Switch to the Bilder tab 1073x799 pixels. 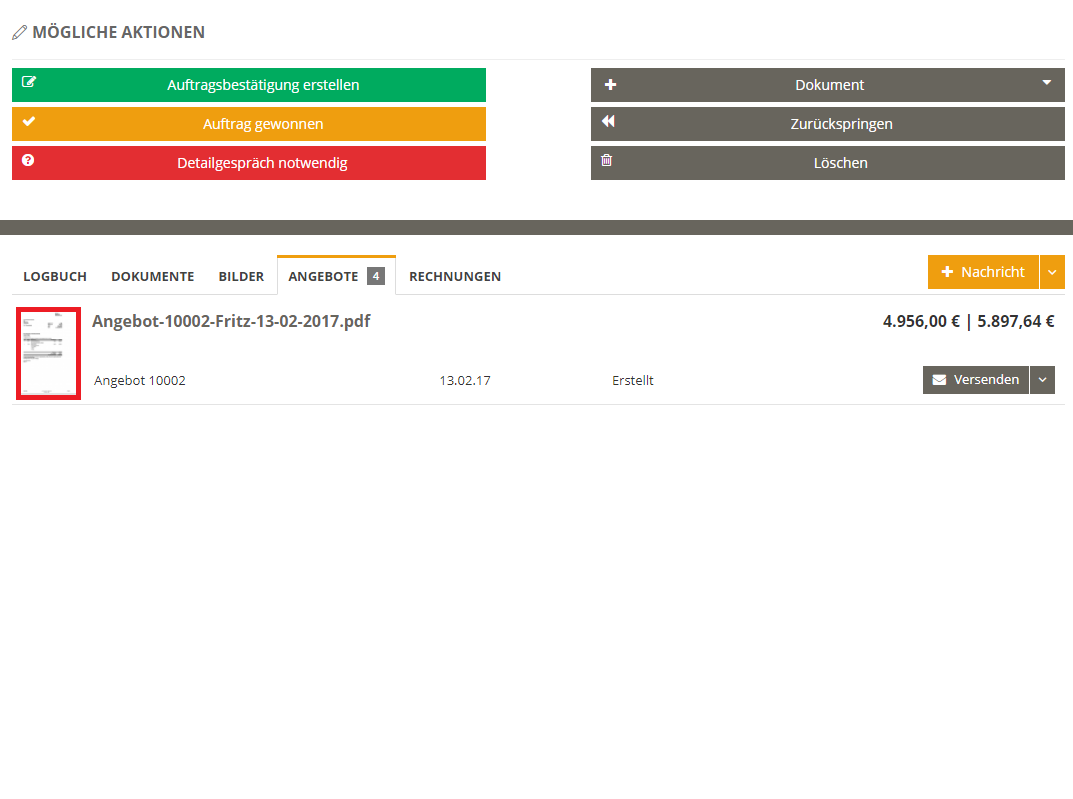[241, 276]
